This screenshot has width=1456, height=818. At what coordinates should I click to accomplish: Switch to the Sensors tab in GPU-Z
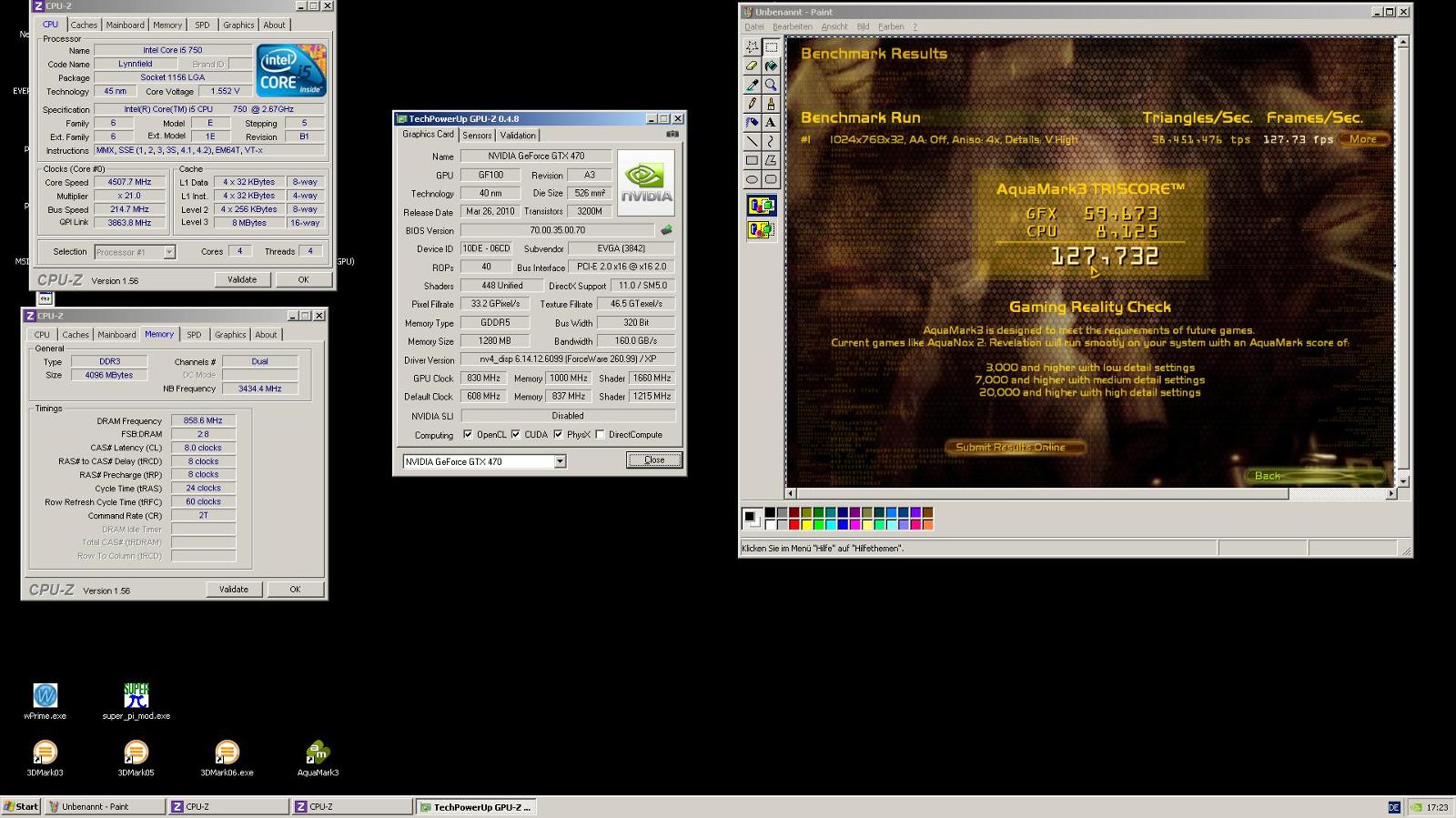[477, 136]
